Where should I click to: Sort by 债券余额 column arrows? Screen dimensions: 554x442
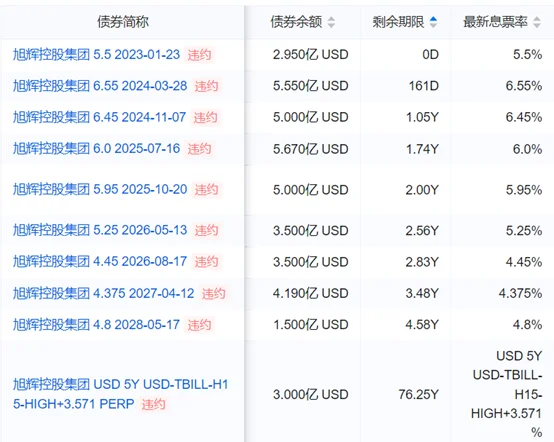pyautogui.click(x=331, y=22)
